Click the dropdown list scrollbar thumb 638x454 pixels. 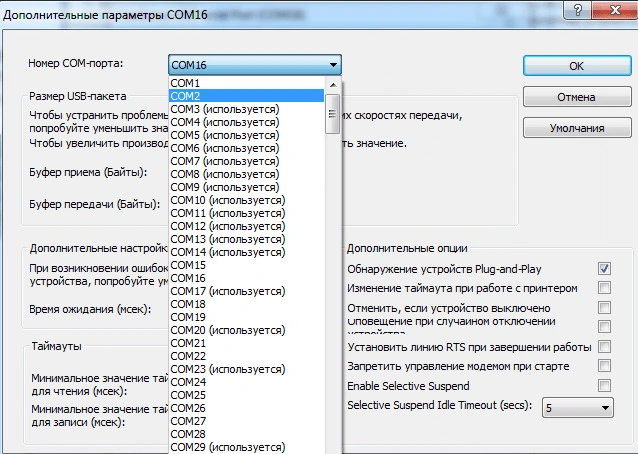click(333, 114)
